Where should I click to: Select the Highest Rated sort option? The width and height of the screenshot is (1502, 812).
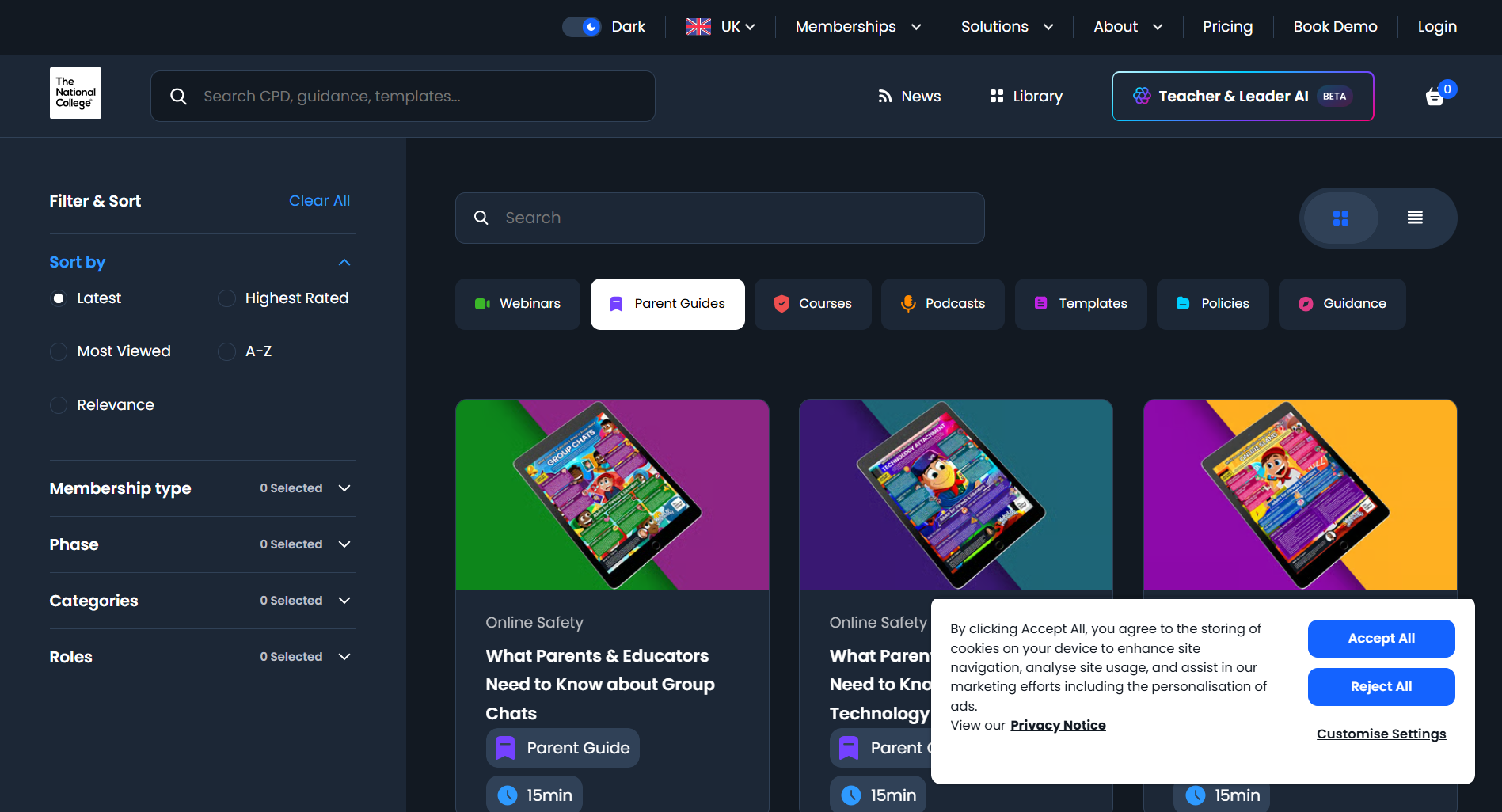[x=227, y=298]
